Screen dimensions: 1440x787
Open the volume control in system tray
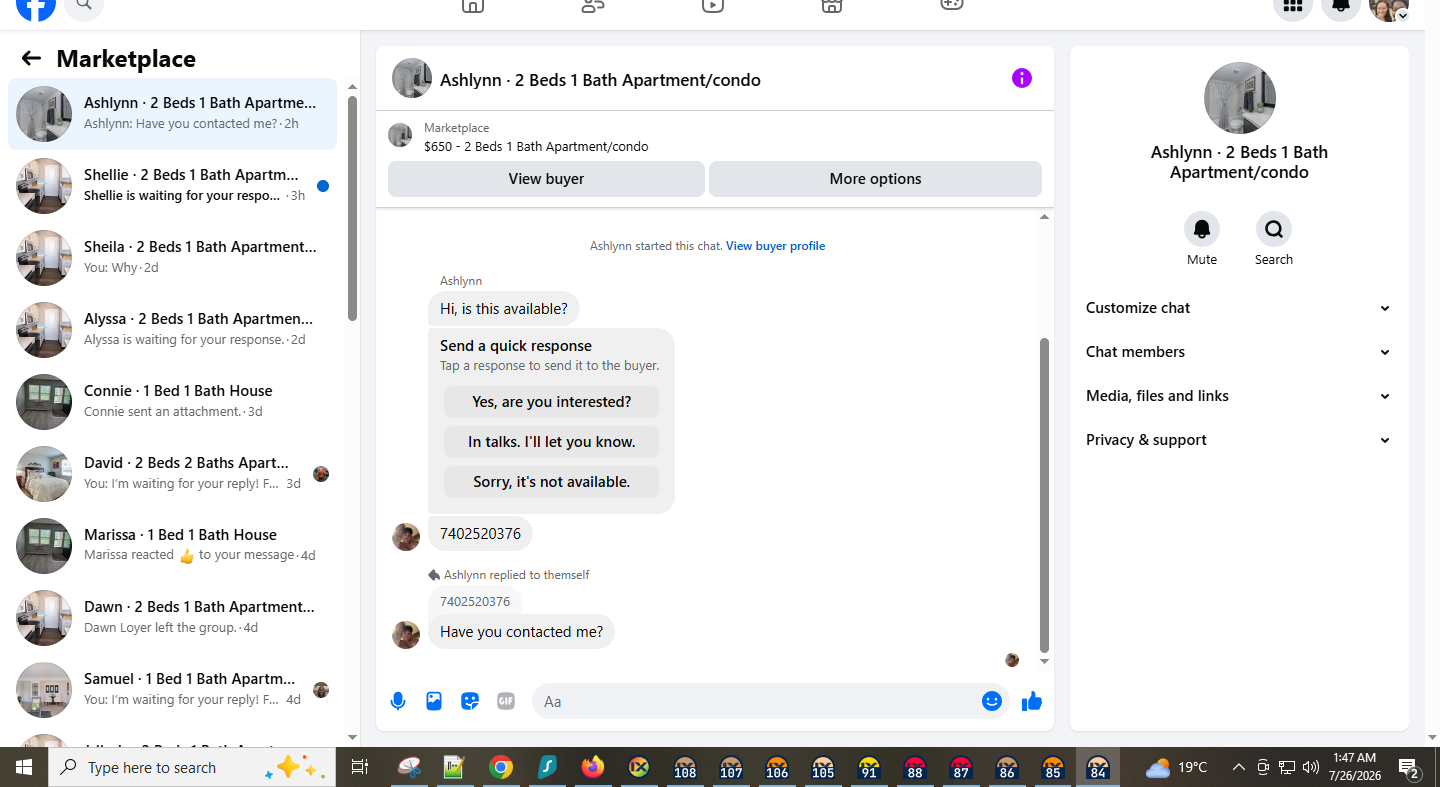(1311, 767)
